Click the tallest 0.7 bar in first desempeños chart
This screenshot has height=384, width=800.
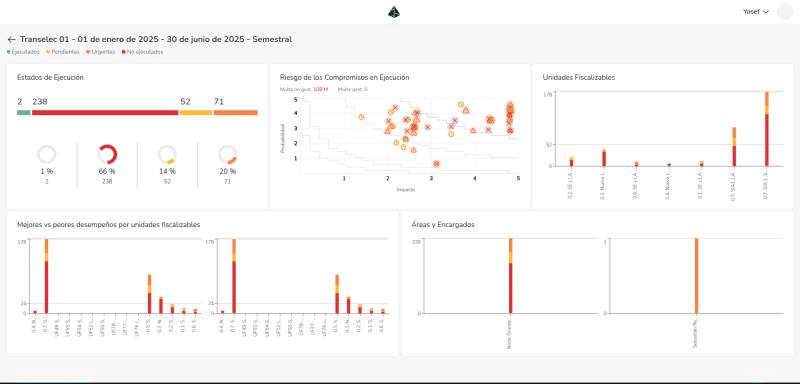46,276
